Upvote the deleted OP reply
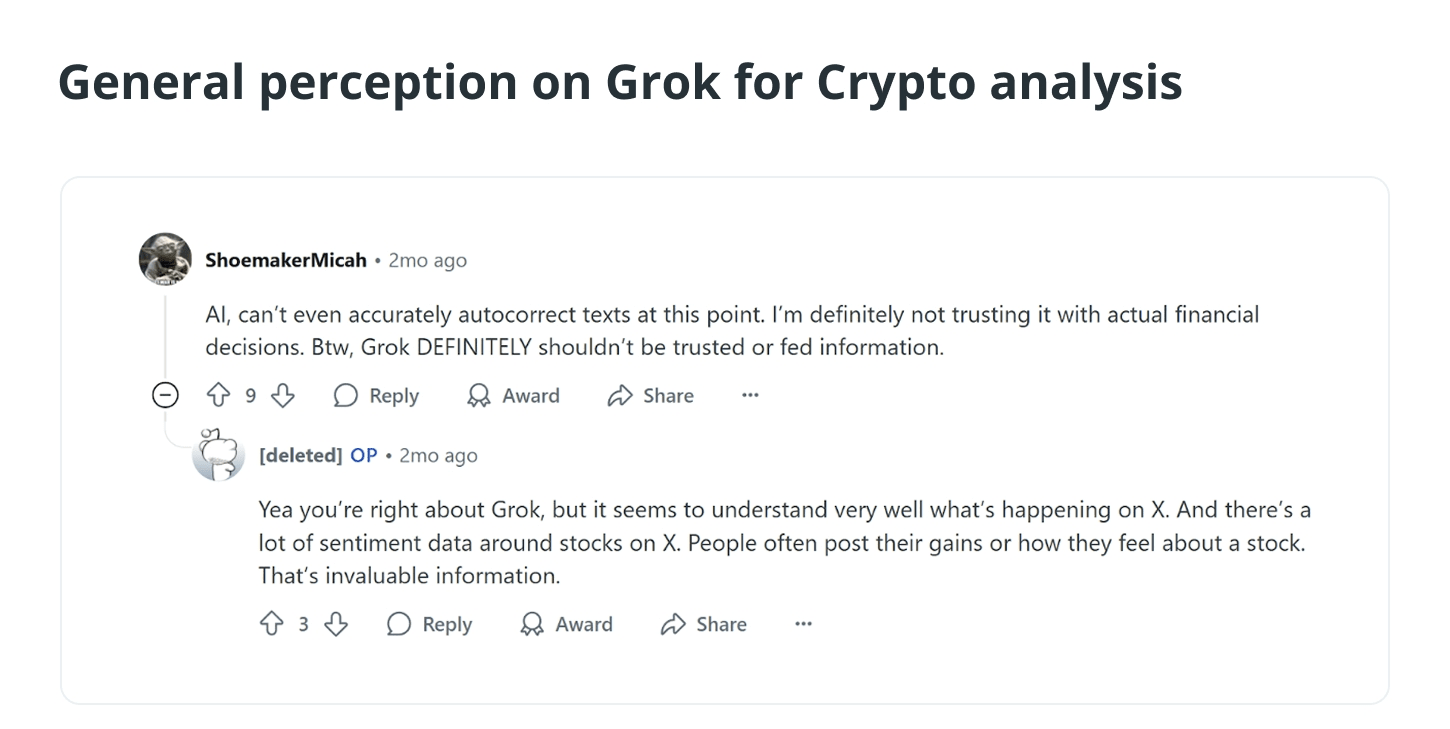The image size is (1450, 729). coord(271,624)
